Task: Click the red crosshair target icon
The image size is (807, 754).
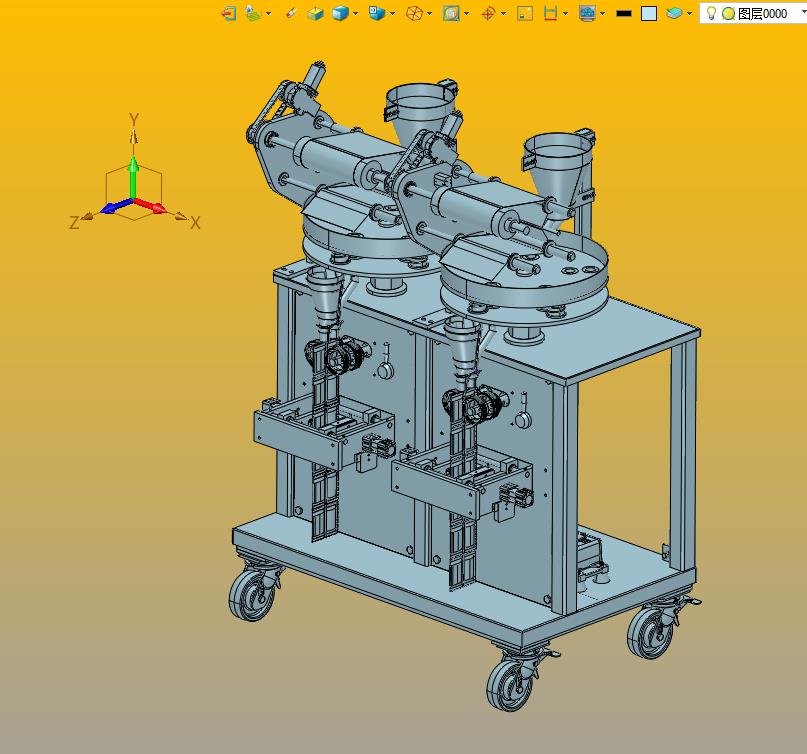Action: point(488,13)
